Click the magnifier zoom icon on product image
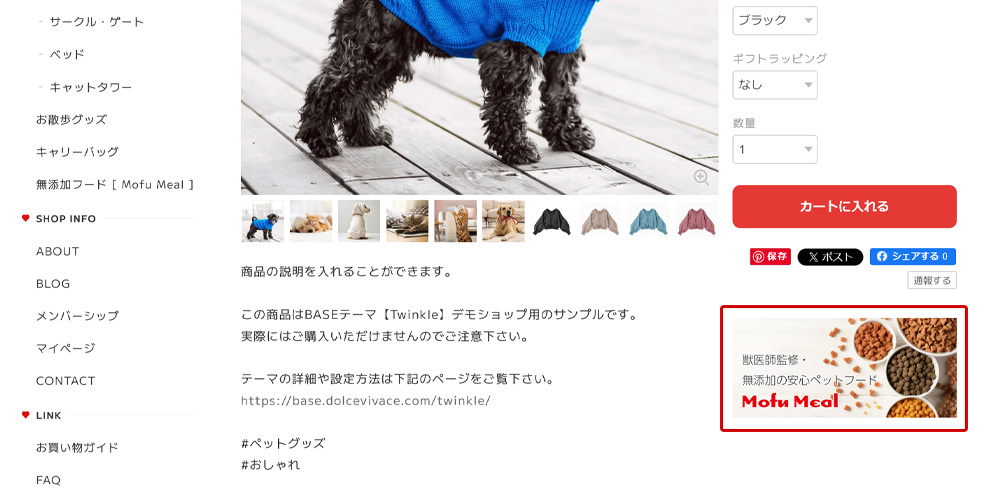Screen dimensions: 1000x496 point(701,177)
